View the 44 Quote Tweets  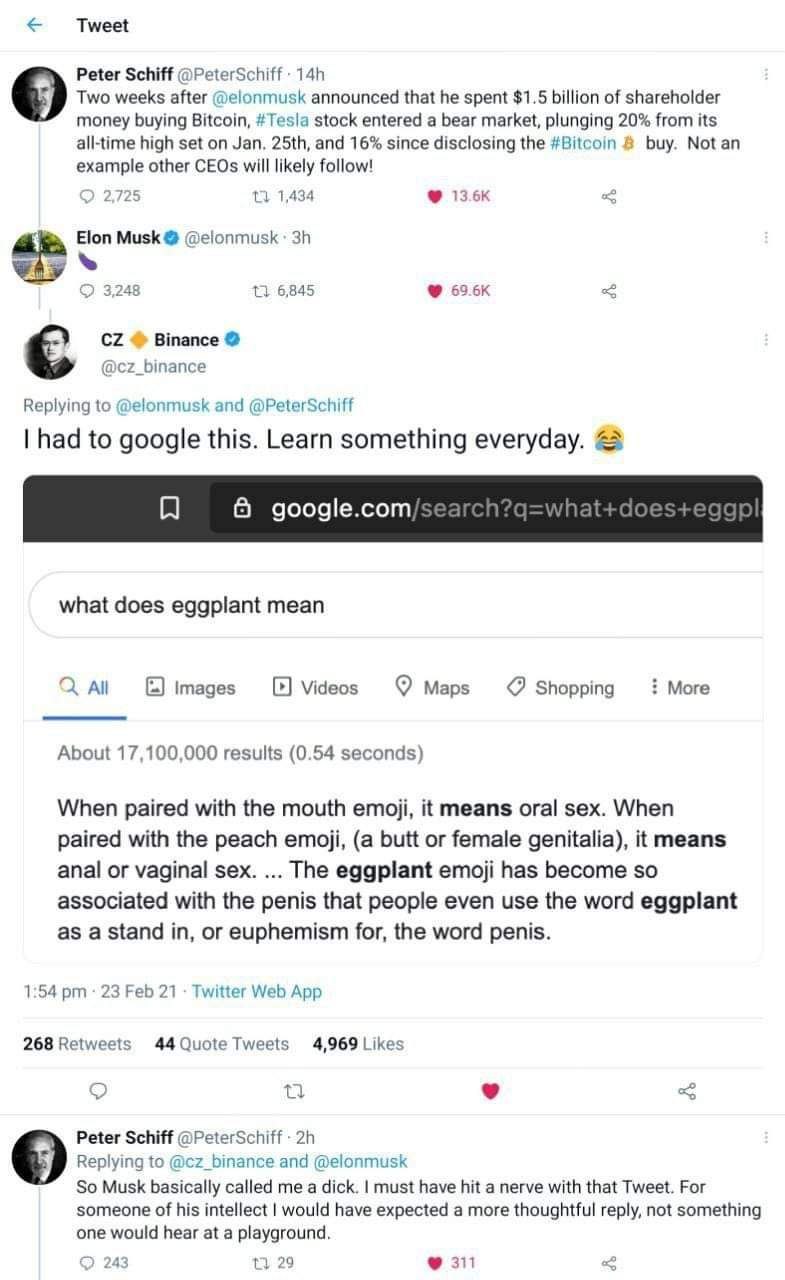click(x=222, y=1044)
